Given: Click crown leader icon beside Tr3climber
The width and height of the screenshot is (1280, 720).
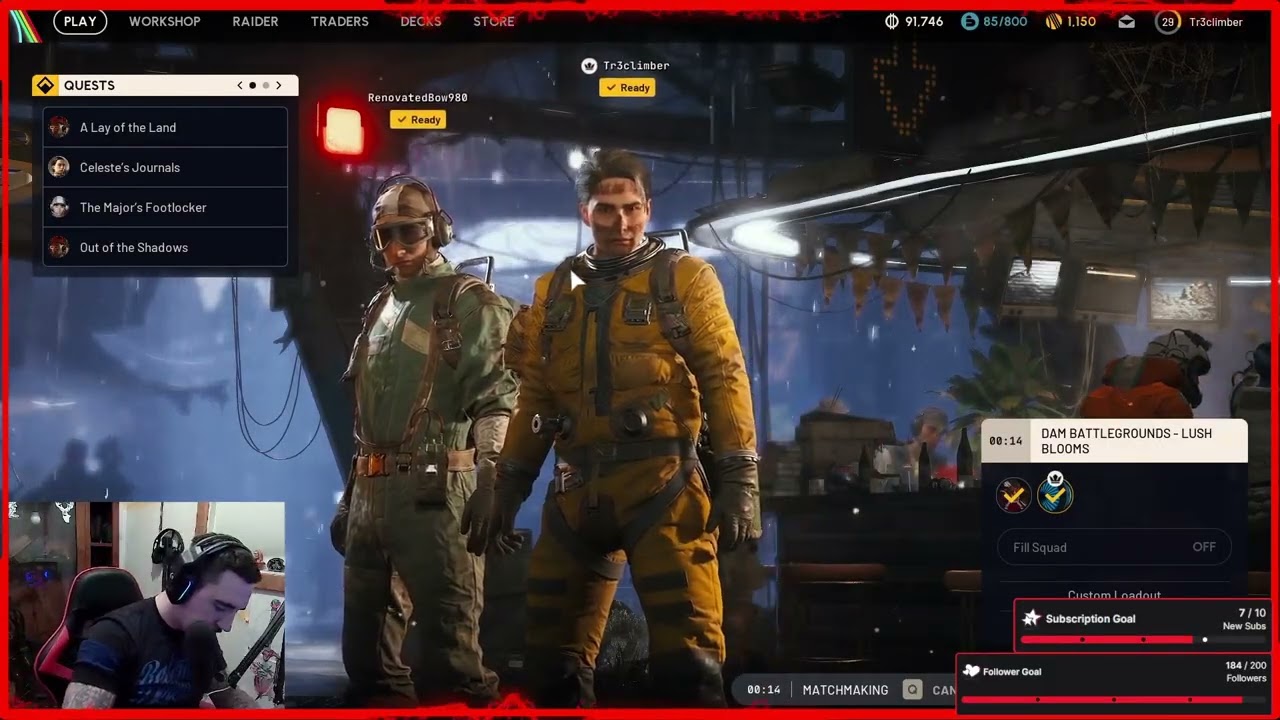Looking at the screenshot, I should click(x=589, y=65).
